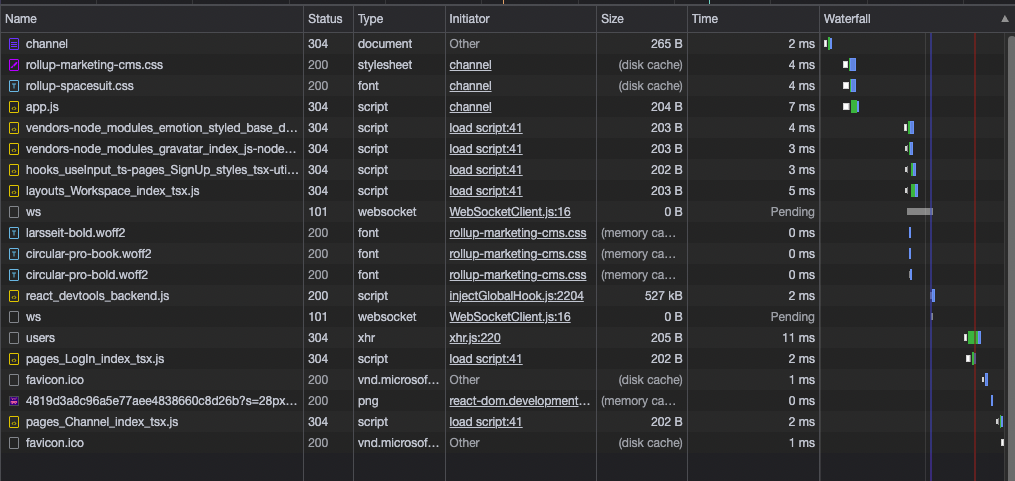The height and width of the screenshot is (481, 1015).
Task: Click the script icon for react_devtools_backend.js
Action: [x=14, y=296]
